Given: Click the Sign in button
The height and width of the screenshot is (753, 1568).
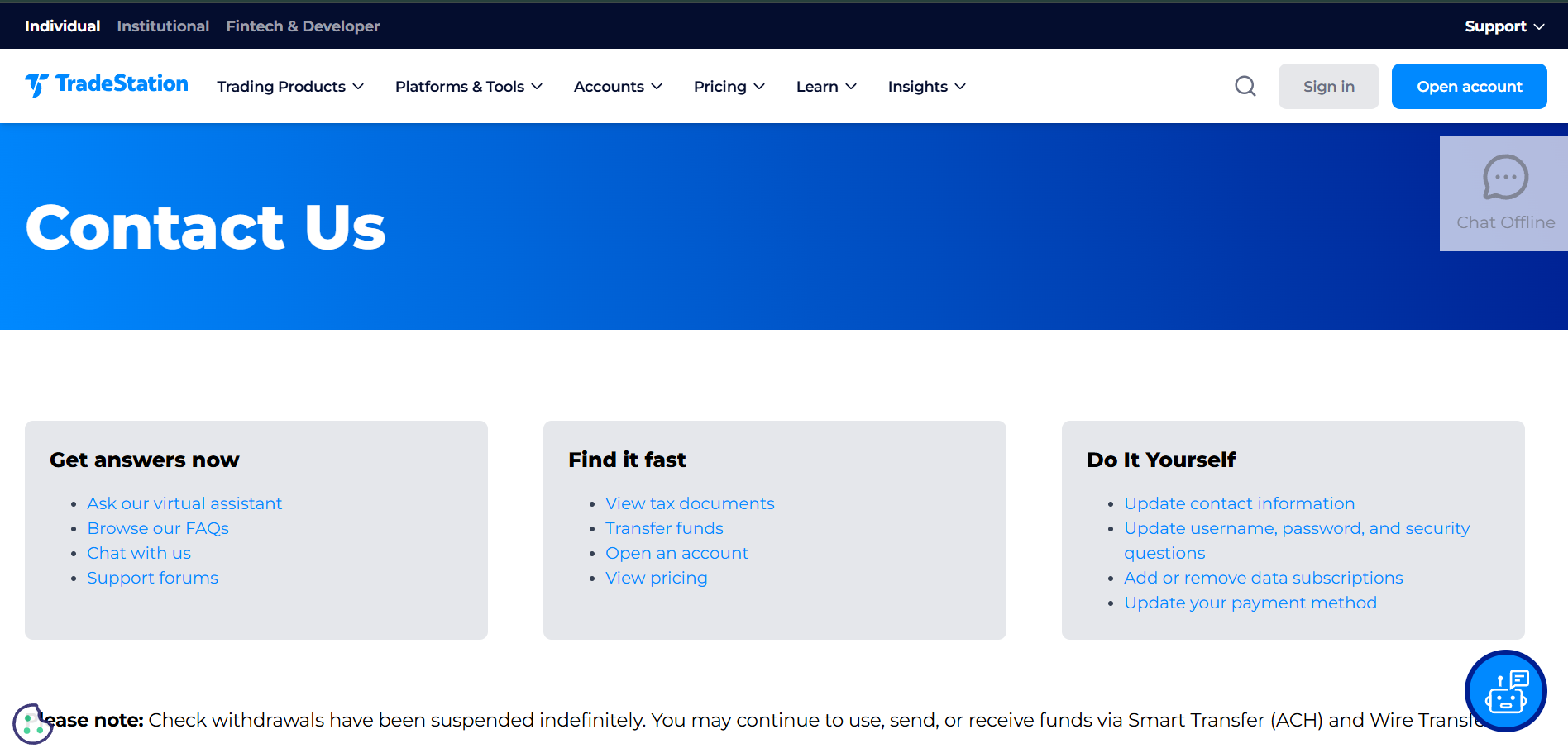Looking at the screenshot, I should (x=1328, y=87).
